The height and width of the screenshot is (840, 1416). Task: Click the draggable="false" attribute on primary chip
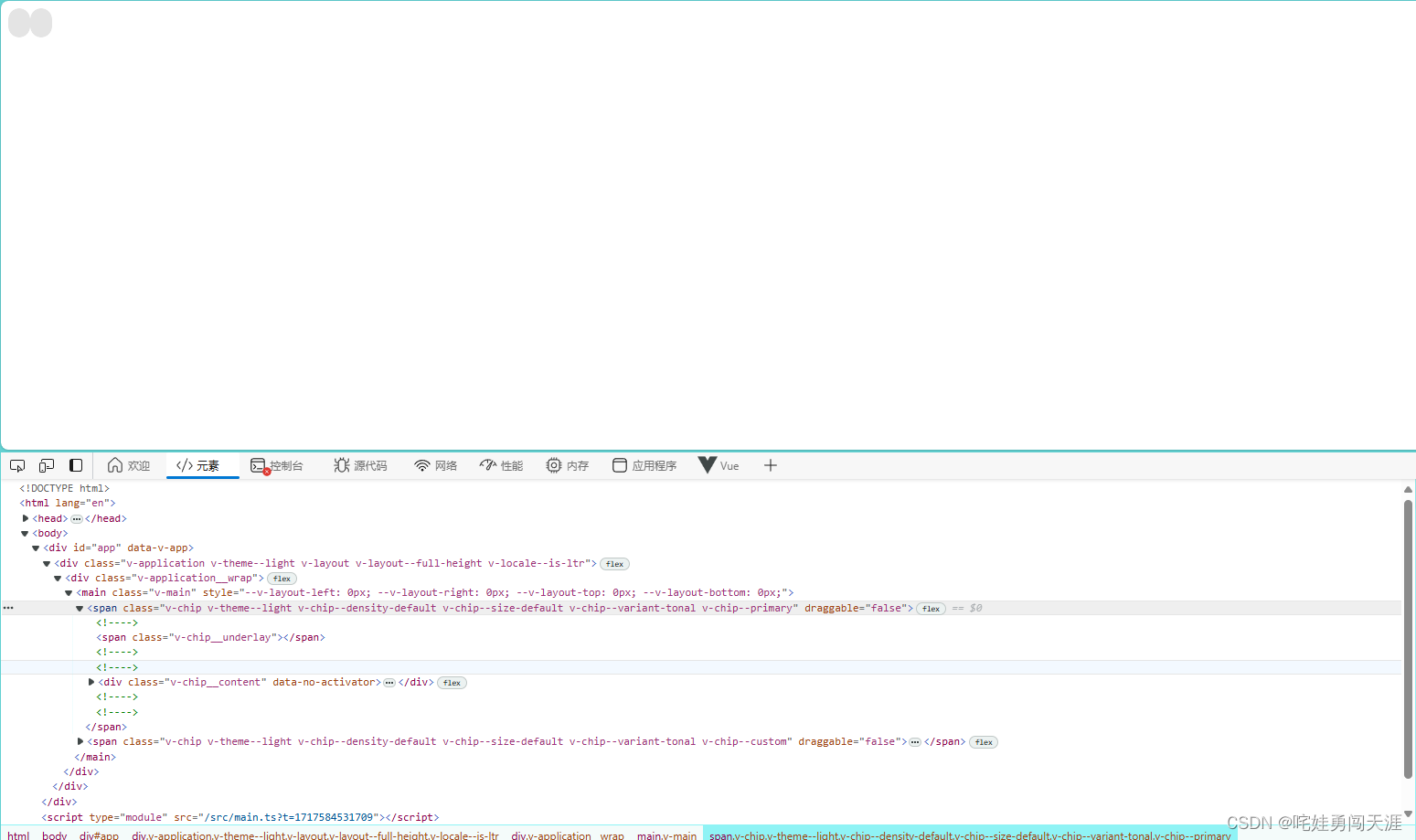pyautogui.click(x=856, y=608)
